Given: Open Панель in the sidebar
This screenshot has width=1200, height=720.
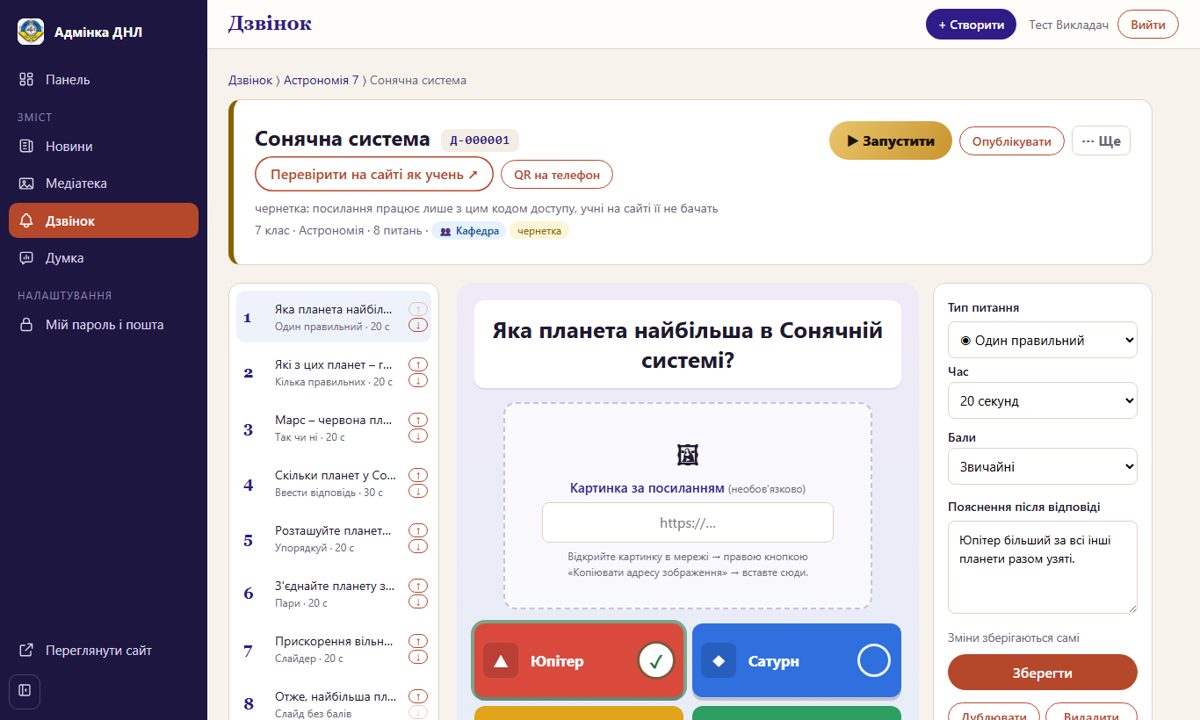Looking at the screenshot, I should (104, 79).
